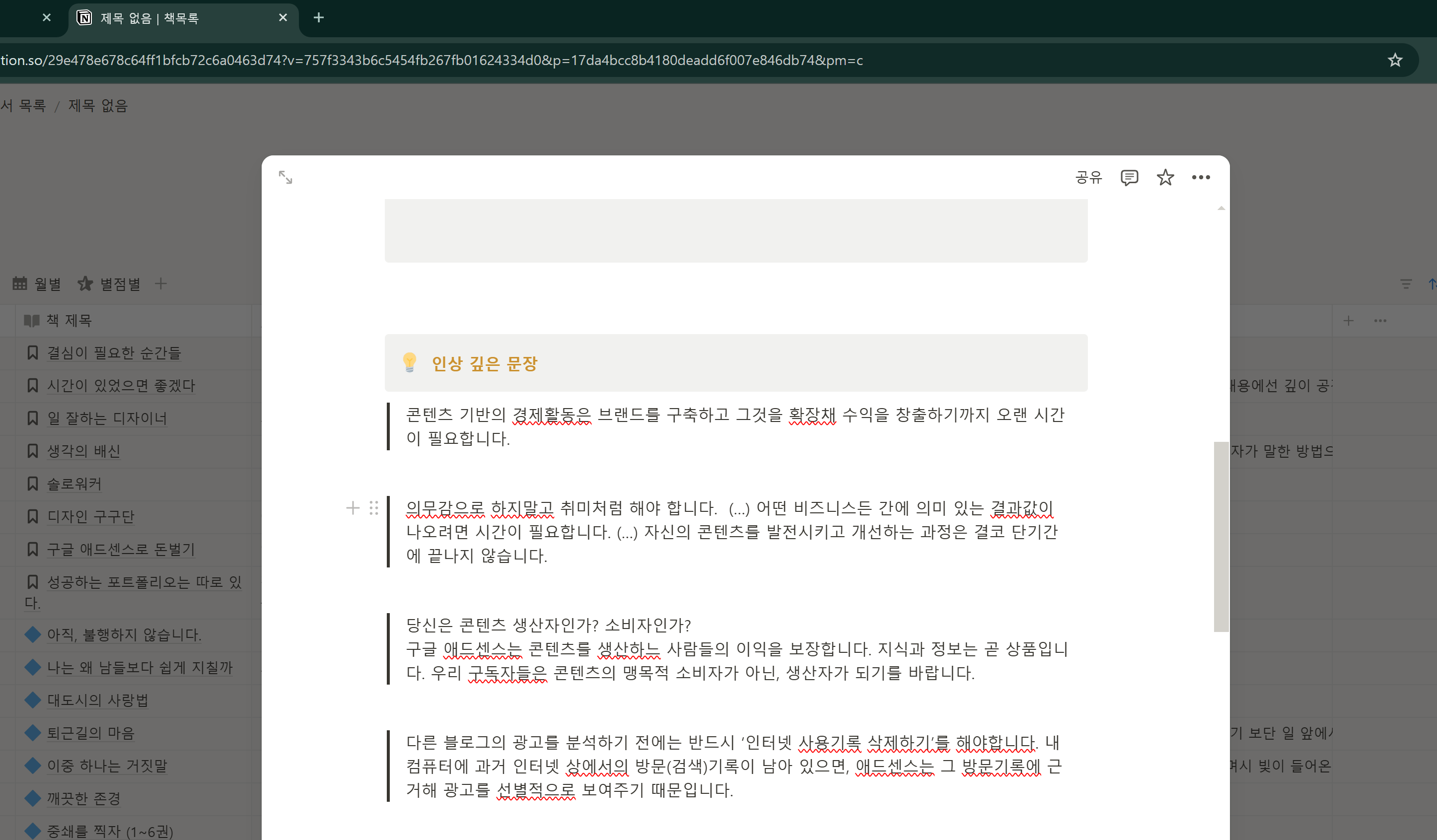Click the 공유 share button

[x=1088, y=177]
